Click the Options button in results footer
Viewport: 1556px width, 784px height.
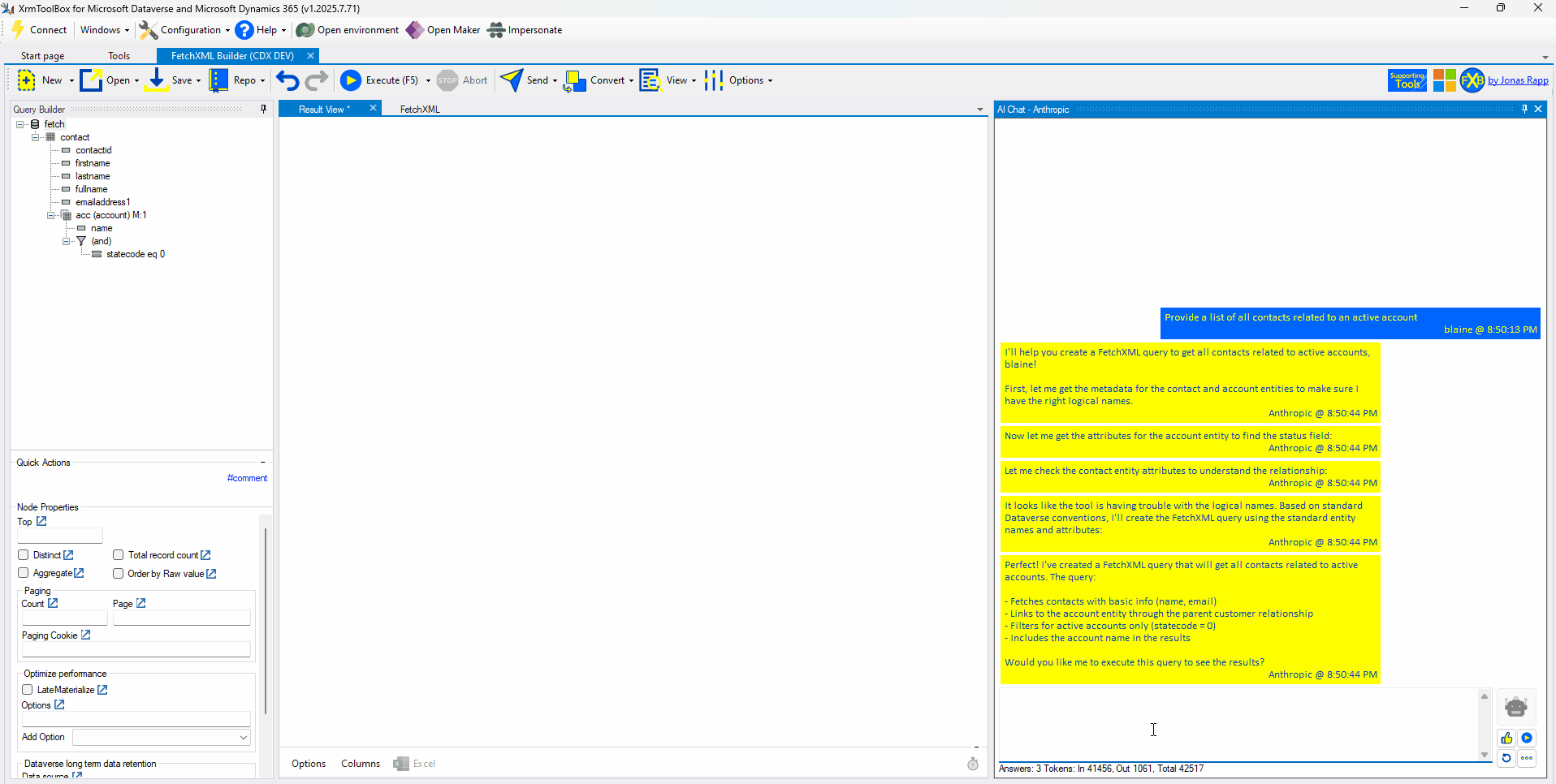tap(309, 764)
